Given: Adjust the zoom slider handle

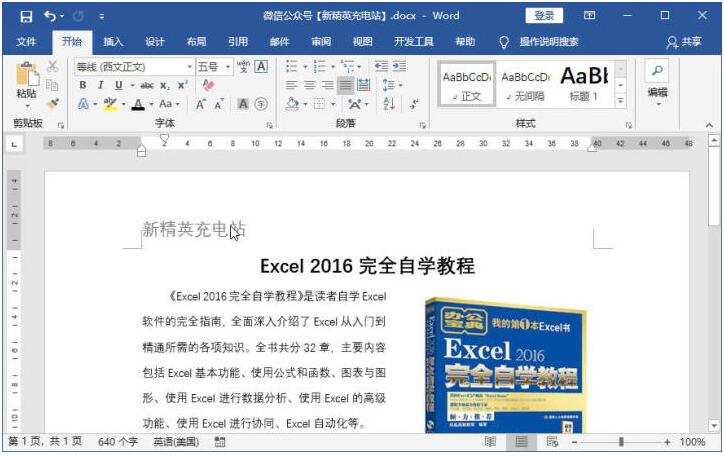Looking at the screenshot, I should 621,442.
